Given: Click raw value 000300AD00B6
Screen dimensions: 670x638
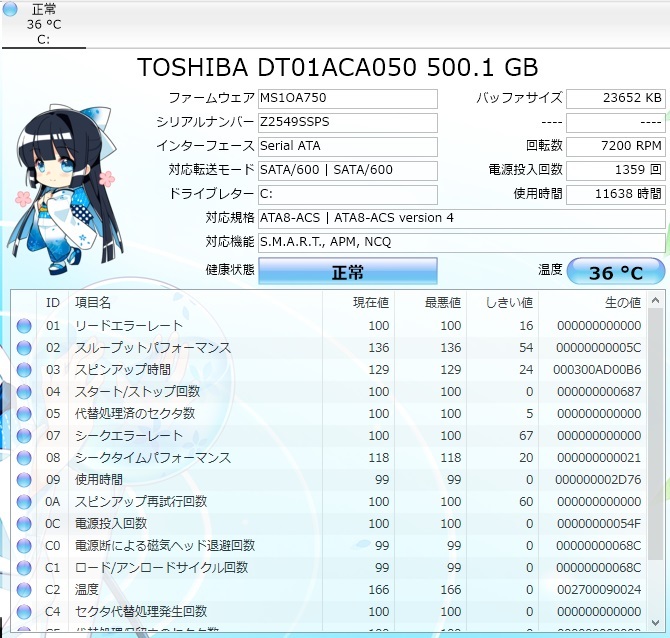Looking at the screenshot, I should (597, 370).
